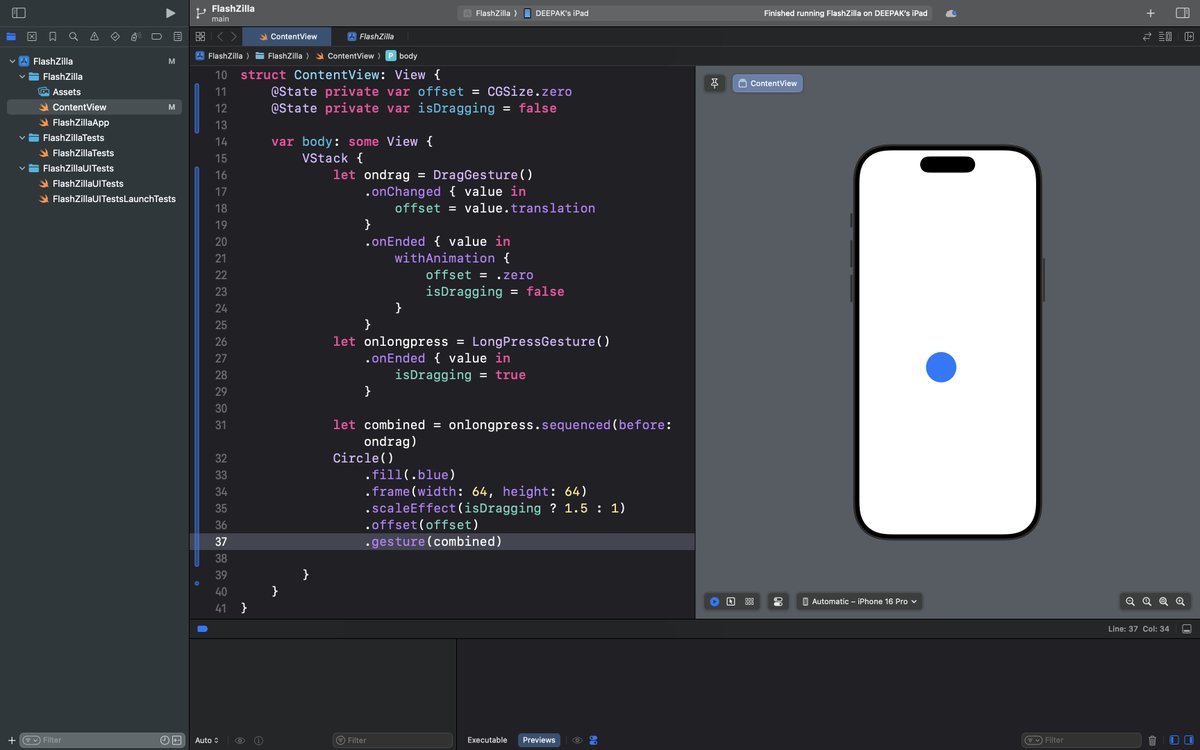Enable Live preview mode
The image size is (1200, 750).
coord(714,601)
